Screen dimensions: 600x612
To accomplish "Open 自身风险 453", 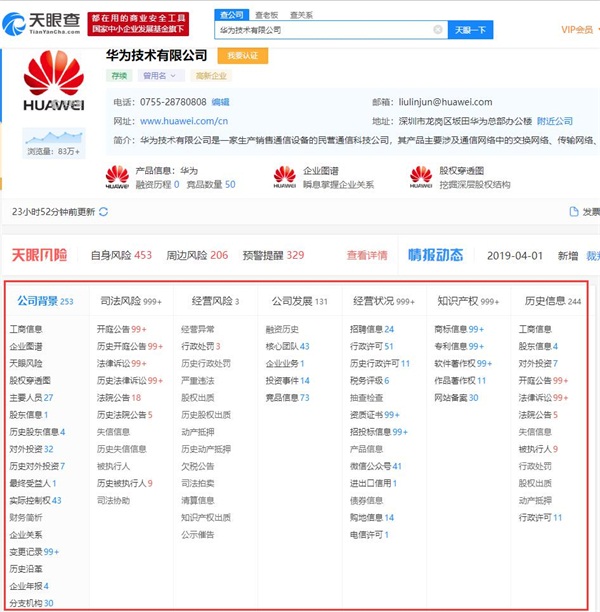I will coord(121,255).
